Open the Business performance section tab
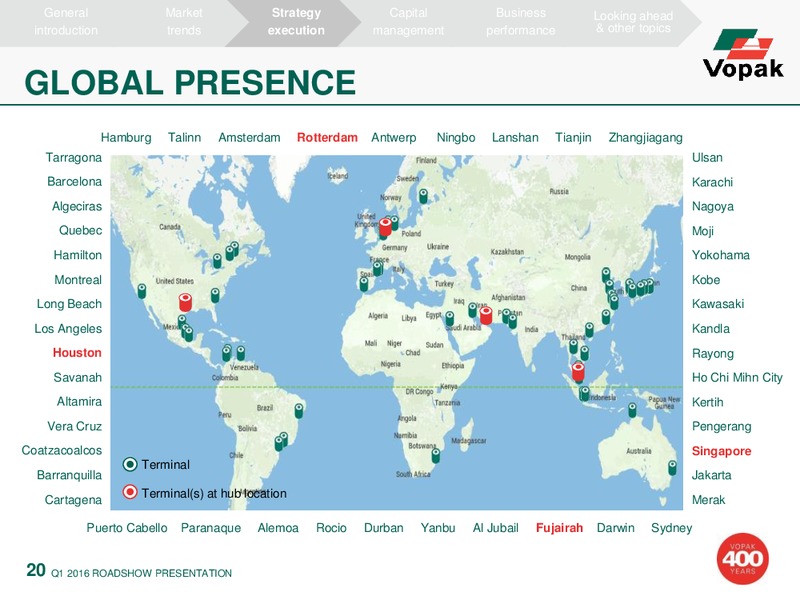This screenshot has width=800, height=600. [x=520, y=21]
